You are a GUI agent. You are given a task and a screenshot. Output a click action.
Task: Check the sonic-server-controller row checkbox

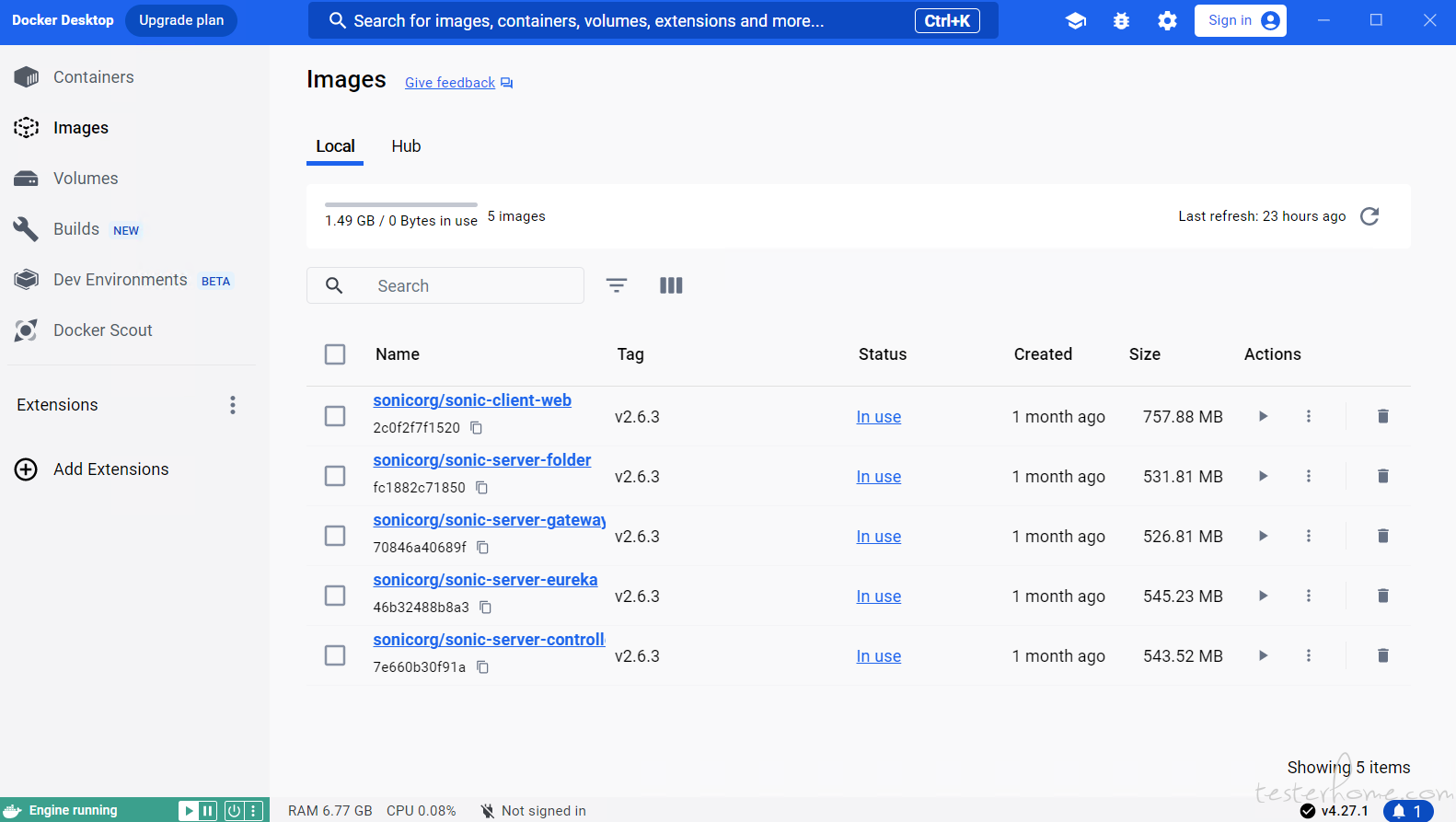click(335, 655)
